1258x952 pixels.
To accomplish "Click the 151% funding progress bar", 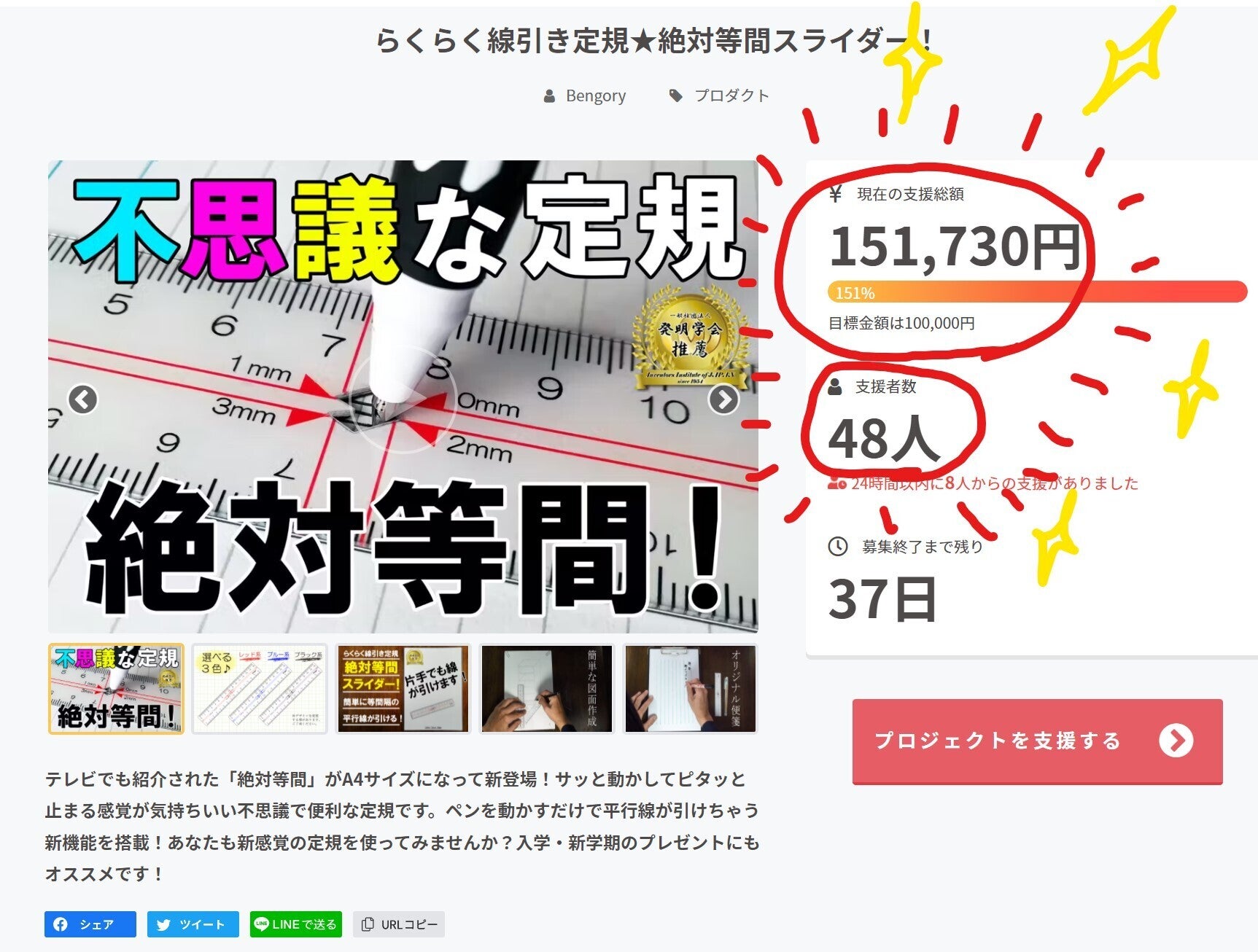I will tap(1037, 292).
